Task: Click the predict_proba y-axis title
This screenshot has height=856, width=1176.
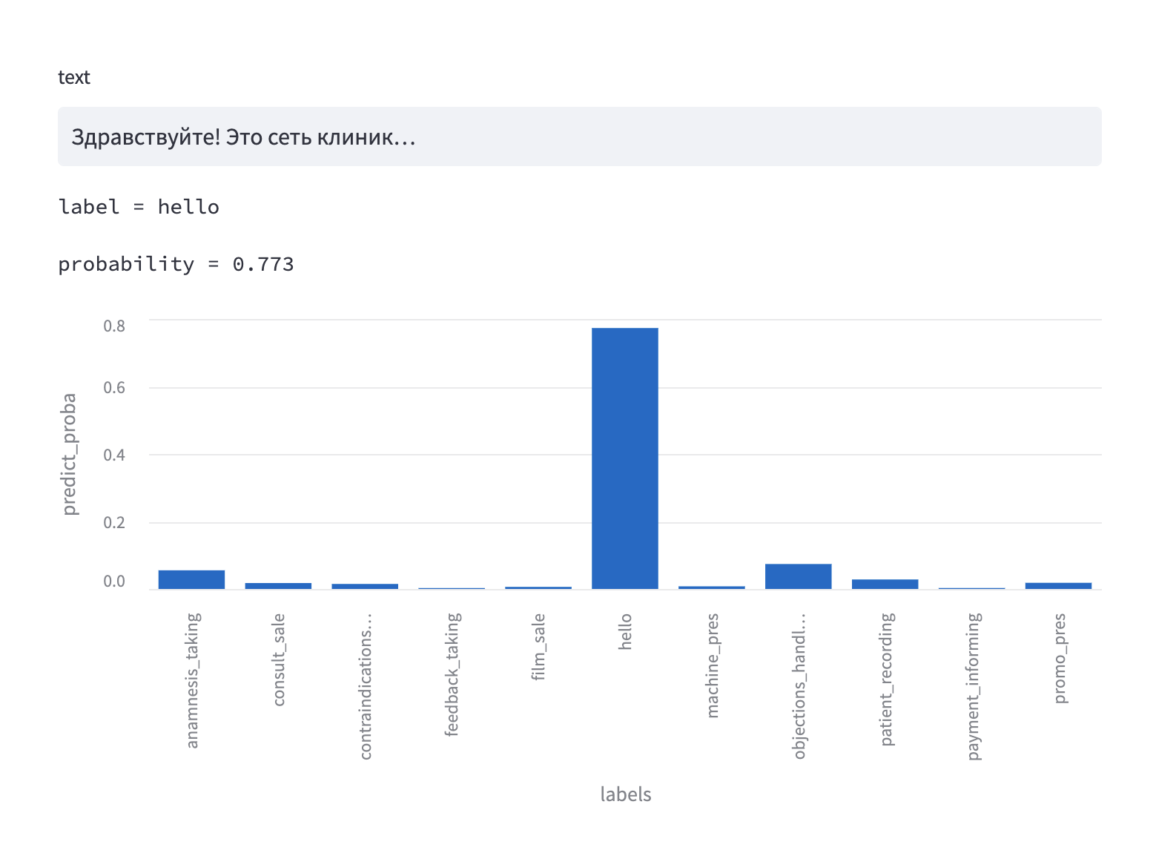Action: tap(69, 454)
